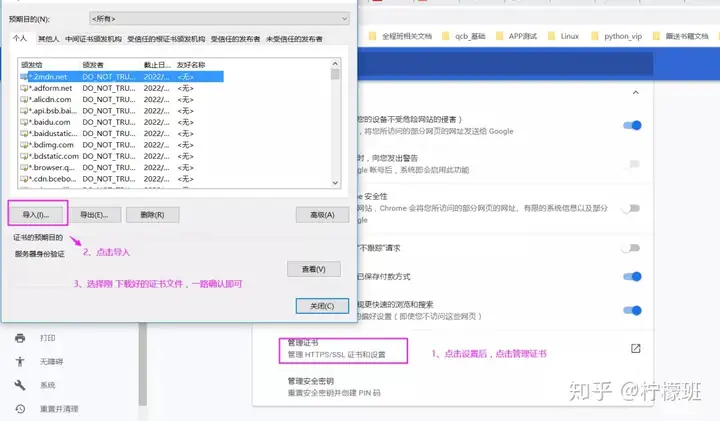Click the 导入(I)... import button
This screenshot has height=421, width=720.
[36, 215]
